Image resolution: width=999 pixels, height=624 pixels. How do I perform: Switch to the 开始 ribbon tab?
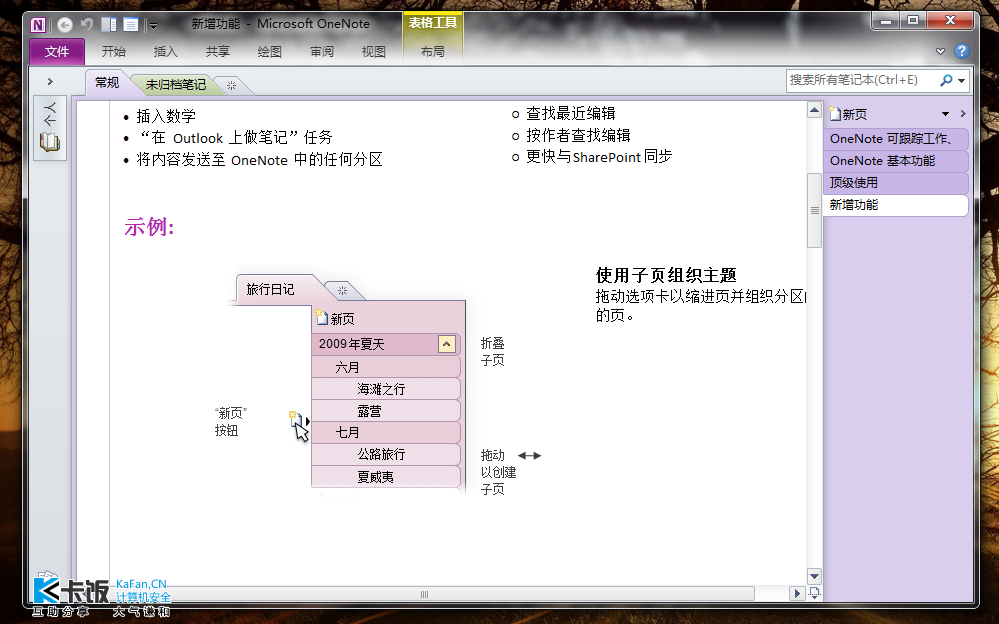[x=113, y=52]
